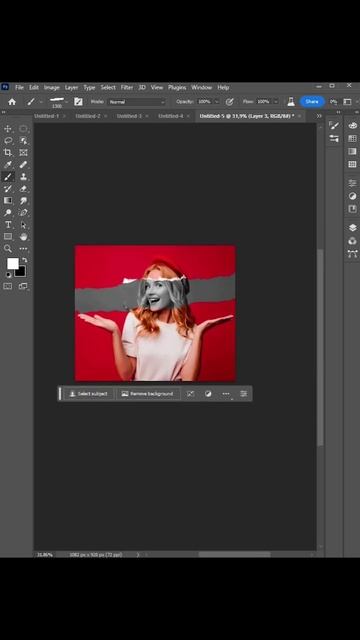Open contextual task bar more options dots

(x=226, y=394)
